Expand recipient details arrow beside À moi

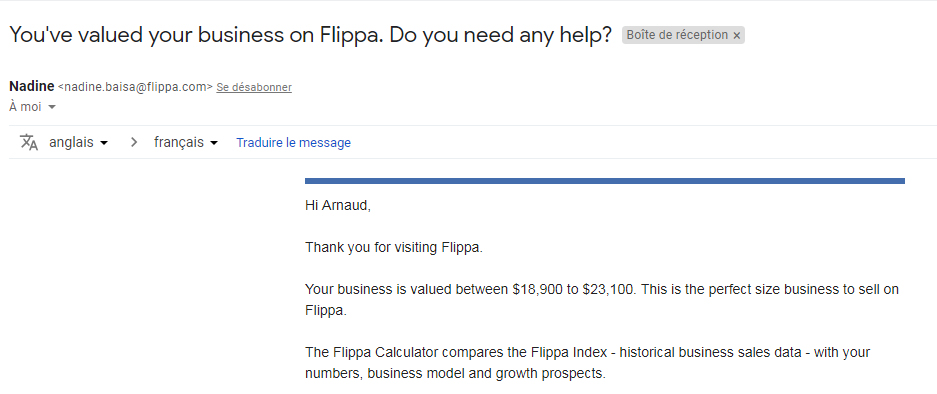51,107
